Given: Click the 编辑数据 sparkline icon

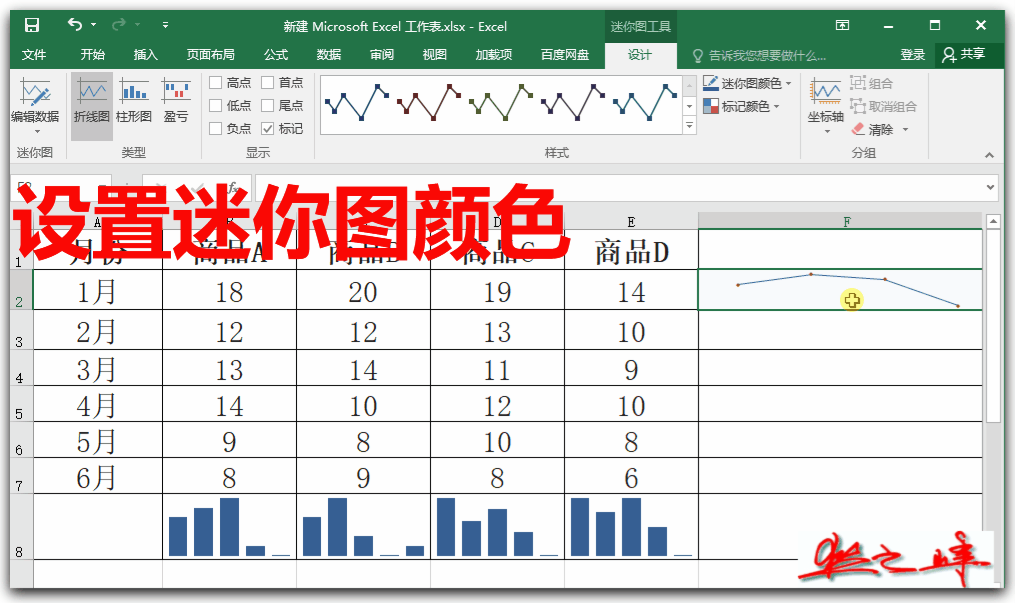Looking at the screenshot, I should tap(35, 92).
